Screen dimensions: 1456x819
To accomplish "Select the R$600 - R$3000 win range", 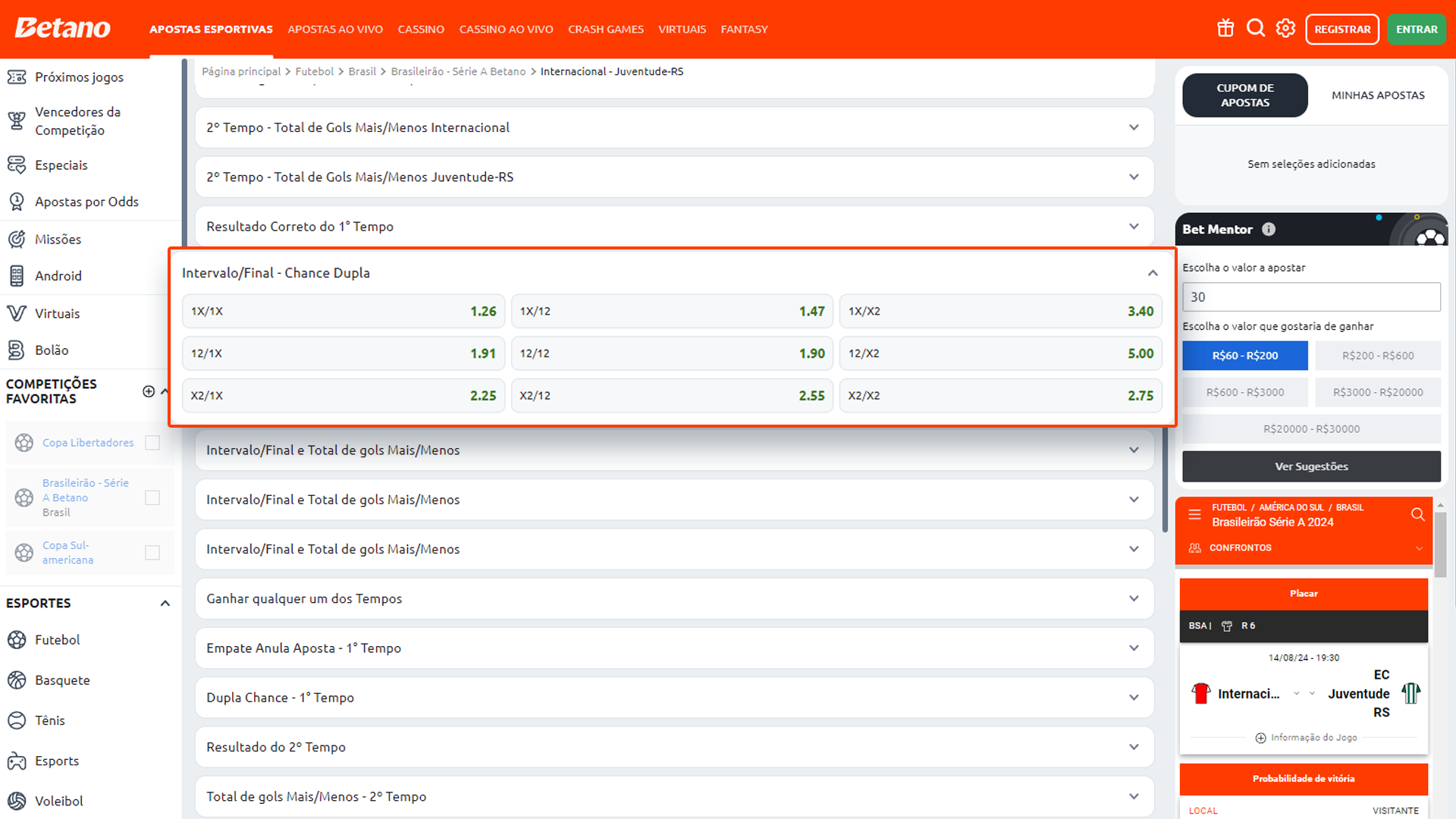I will point(1245,392).
